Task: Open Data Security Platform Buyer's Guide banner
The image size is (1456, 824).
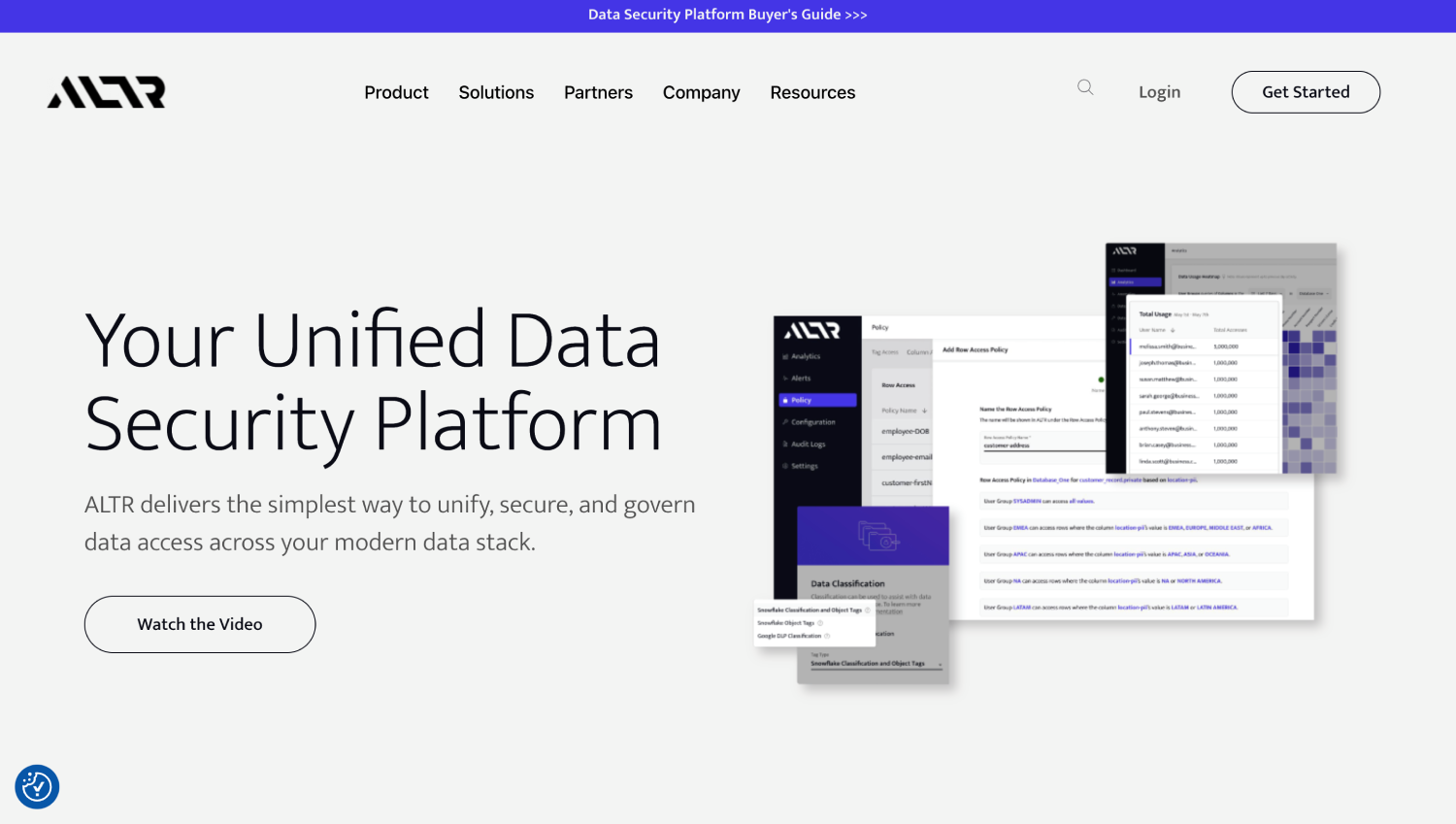Action: click(728, 15)
